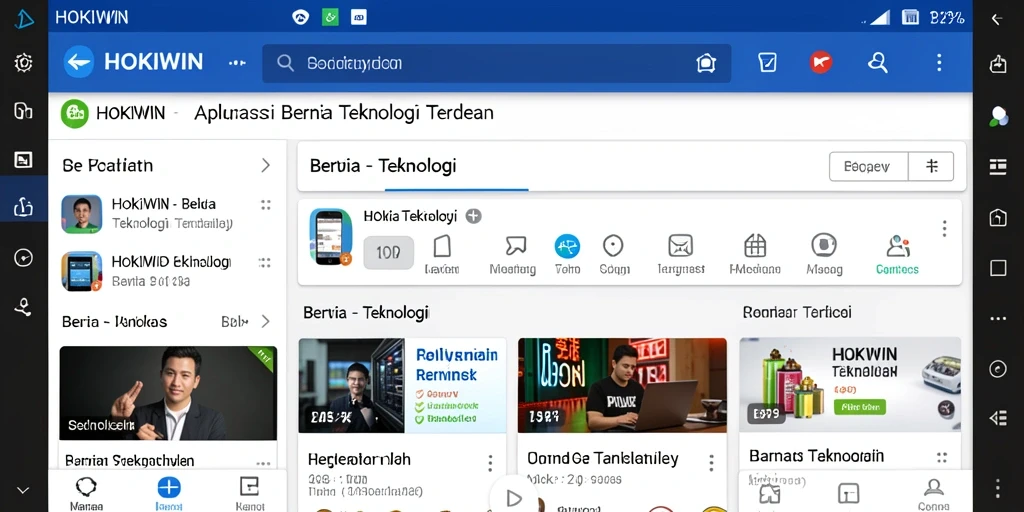Open vertical dots menu on Hokia Teknologi card
1024x512 pixels.
944,229
